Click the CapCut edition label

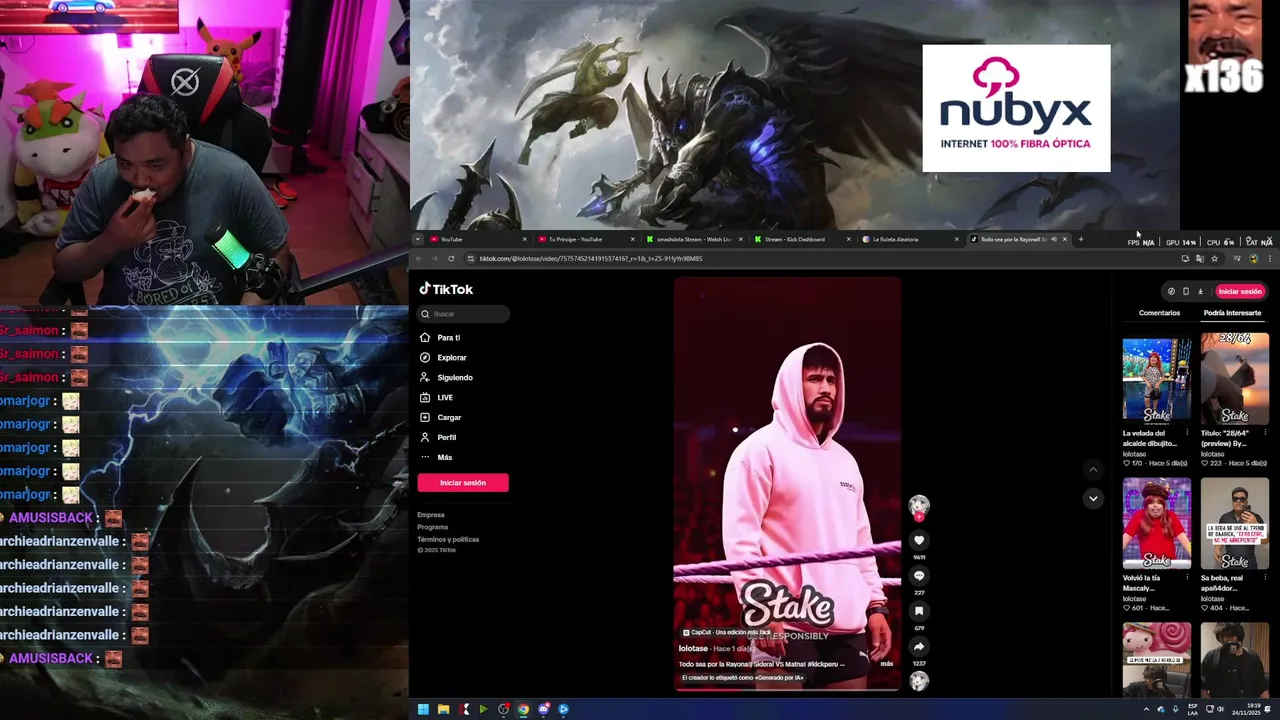(727, 633)
